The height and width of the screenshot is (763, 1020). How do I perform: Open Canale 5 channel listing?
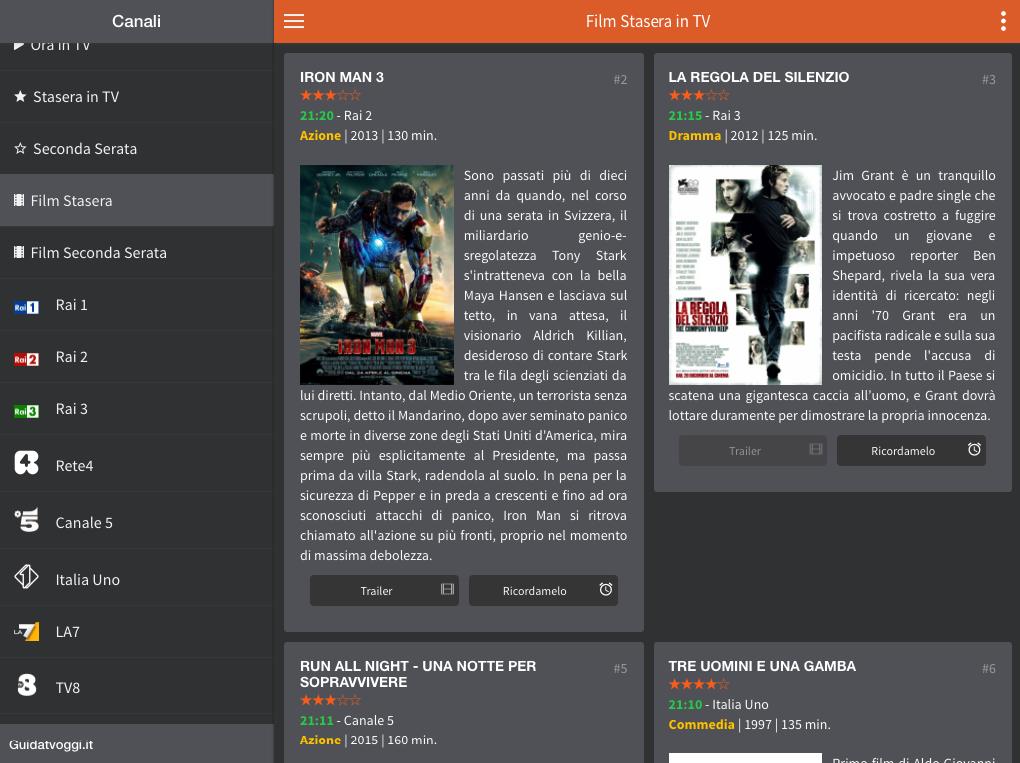137,520
